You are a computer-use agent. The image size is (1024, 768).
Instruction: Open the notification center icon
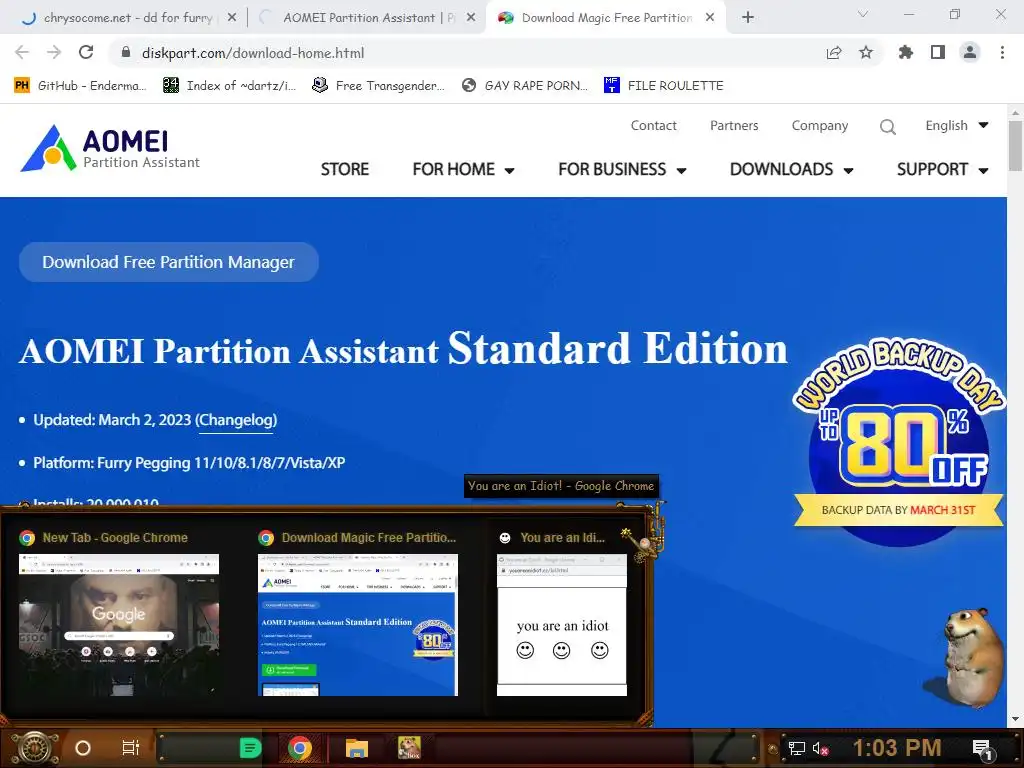[x=982, y=749]
